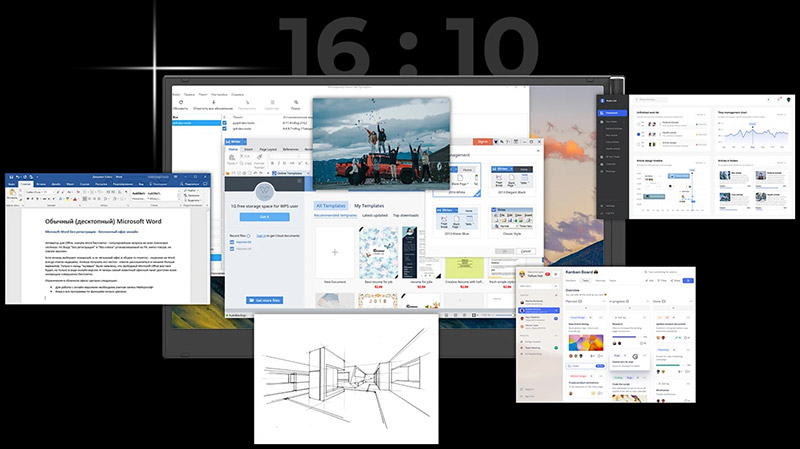Expand the Word styles gallery arrow
This screenshot has height=449, width=800.
[x=178, y=200]
